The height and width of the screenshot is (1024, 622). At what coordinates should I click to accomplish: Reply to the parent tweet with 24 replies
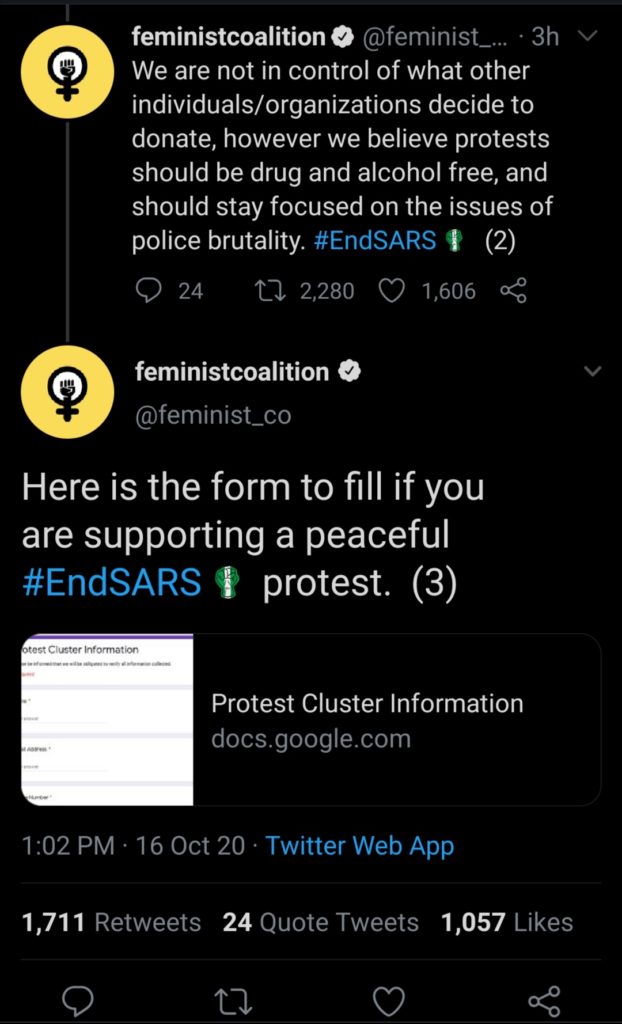click(x=148, y=291)
